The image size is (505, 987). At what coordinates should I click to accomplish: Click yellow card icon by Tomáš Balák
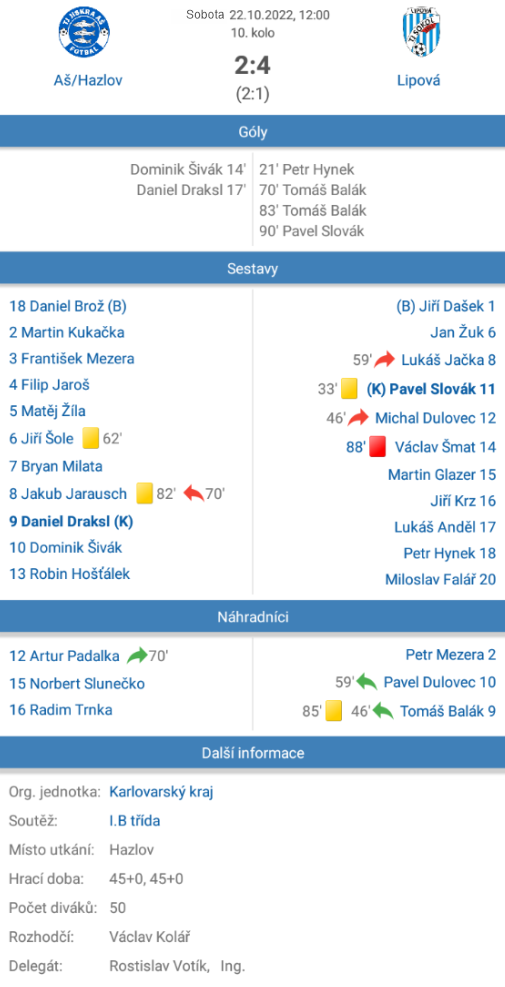333,711
